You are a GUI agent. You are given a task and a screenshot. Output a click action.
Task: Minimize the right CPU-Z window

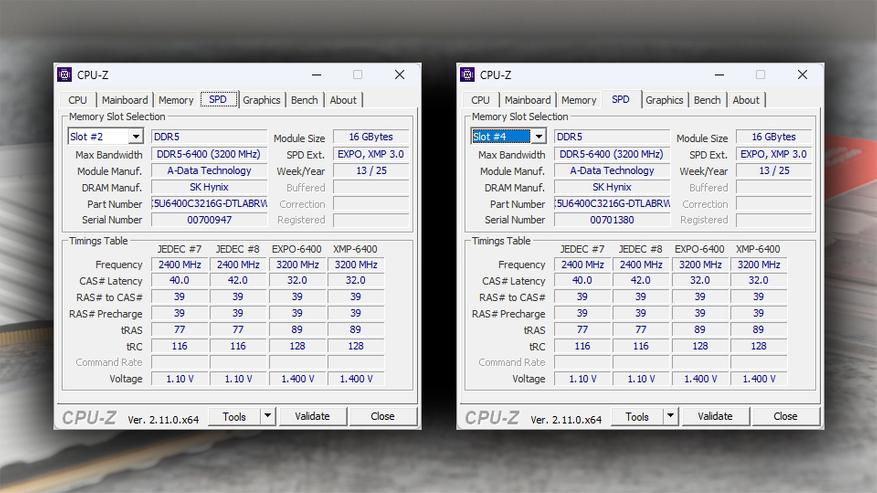pyautogui.click(x=719, y=74)
